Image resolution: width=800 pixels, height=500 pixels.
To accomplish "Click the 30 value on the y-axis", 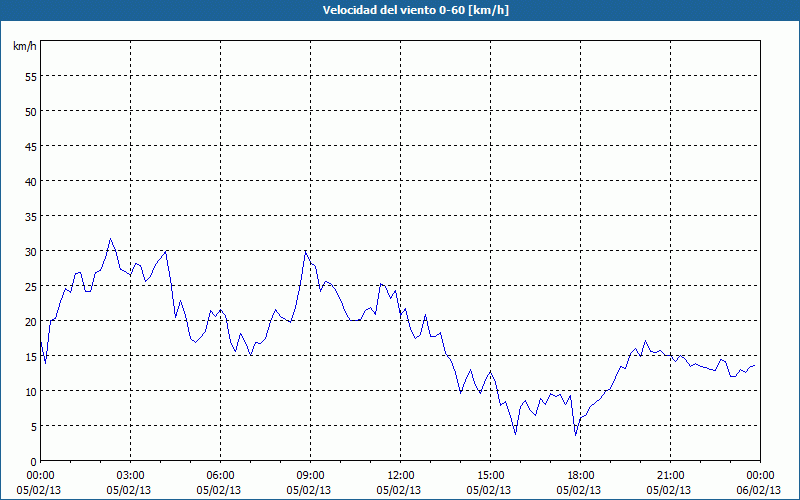I will coord(31,252).
